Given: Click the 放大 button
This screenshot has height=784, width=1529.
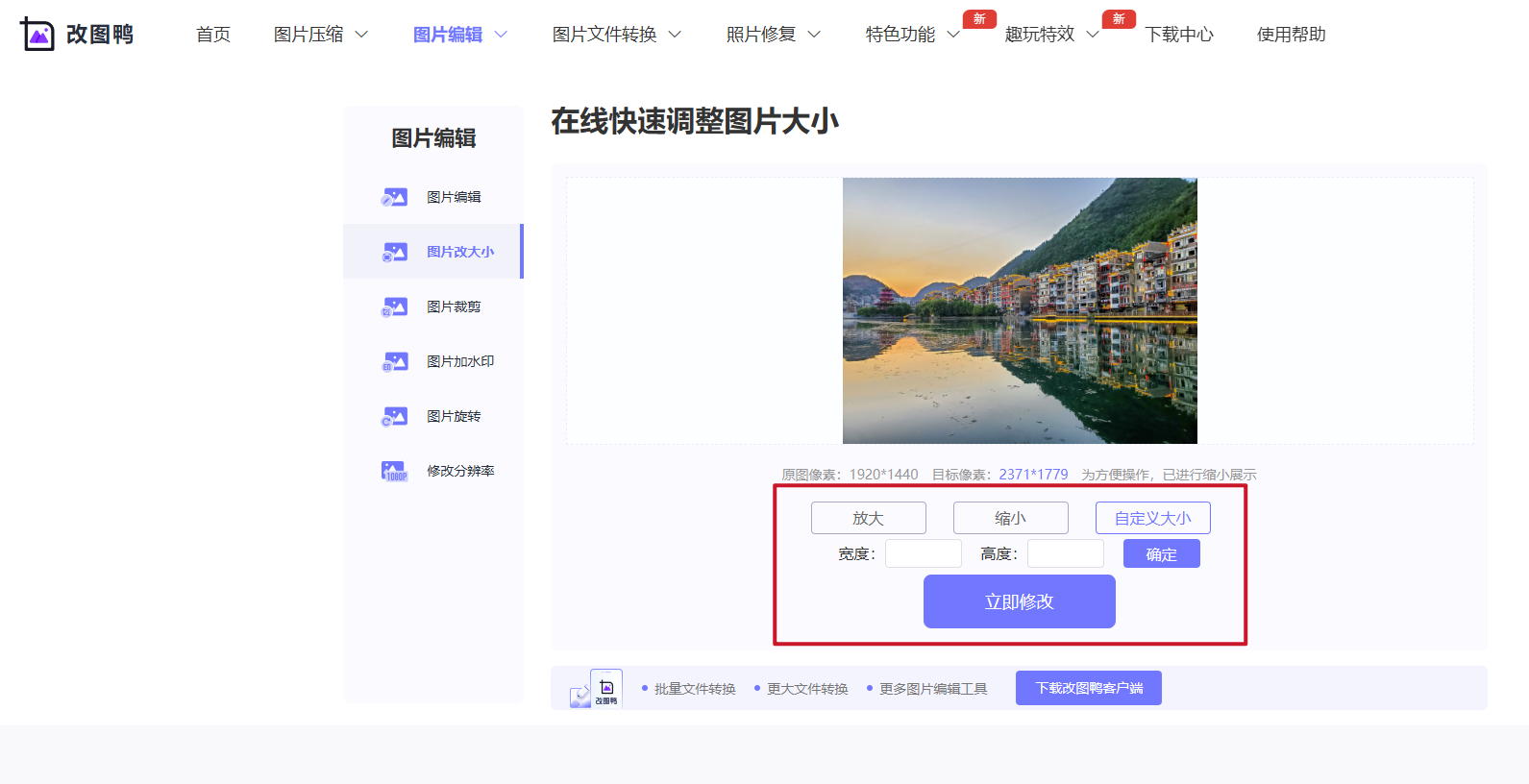Looking at the screenshot, I should [x=869, y=518].
